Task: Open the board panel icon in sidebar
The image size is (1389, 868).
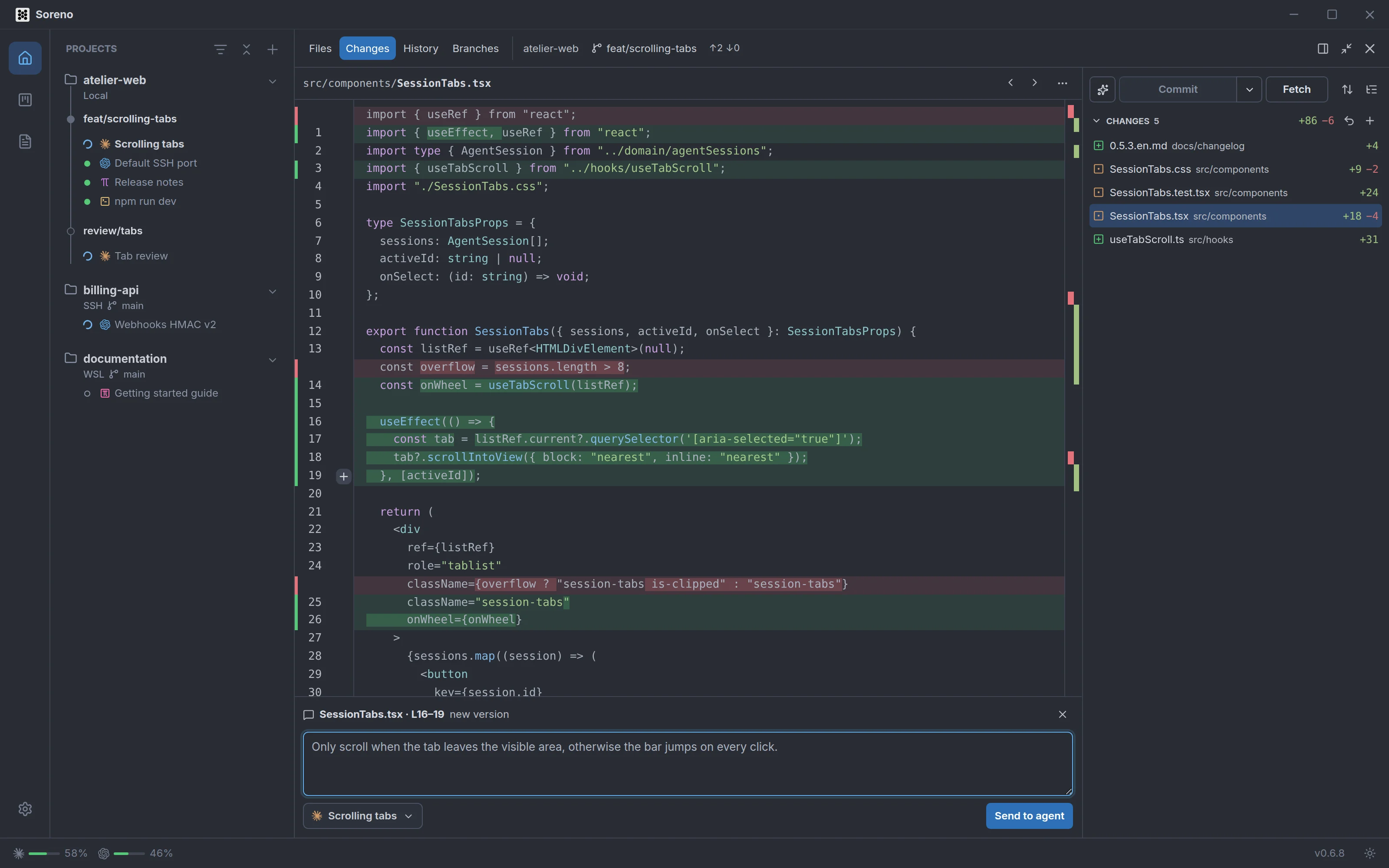Action: (x=25, y=100)
